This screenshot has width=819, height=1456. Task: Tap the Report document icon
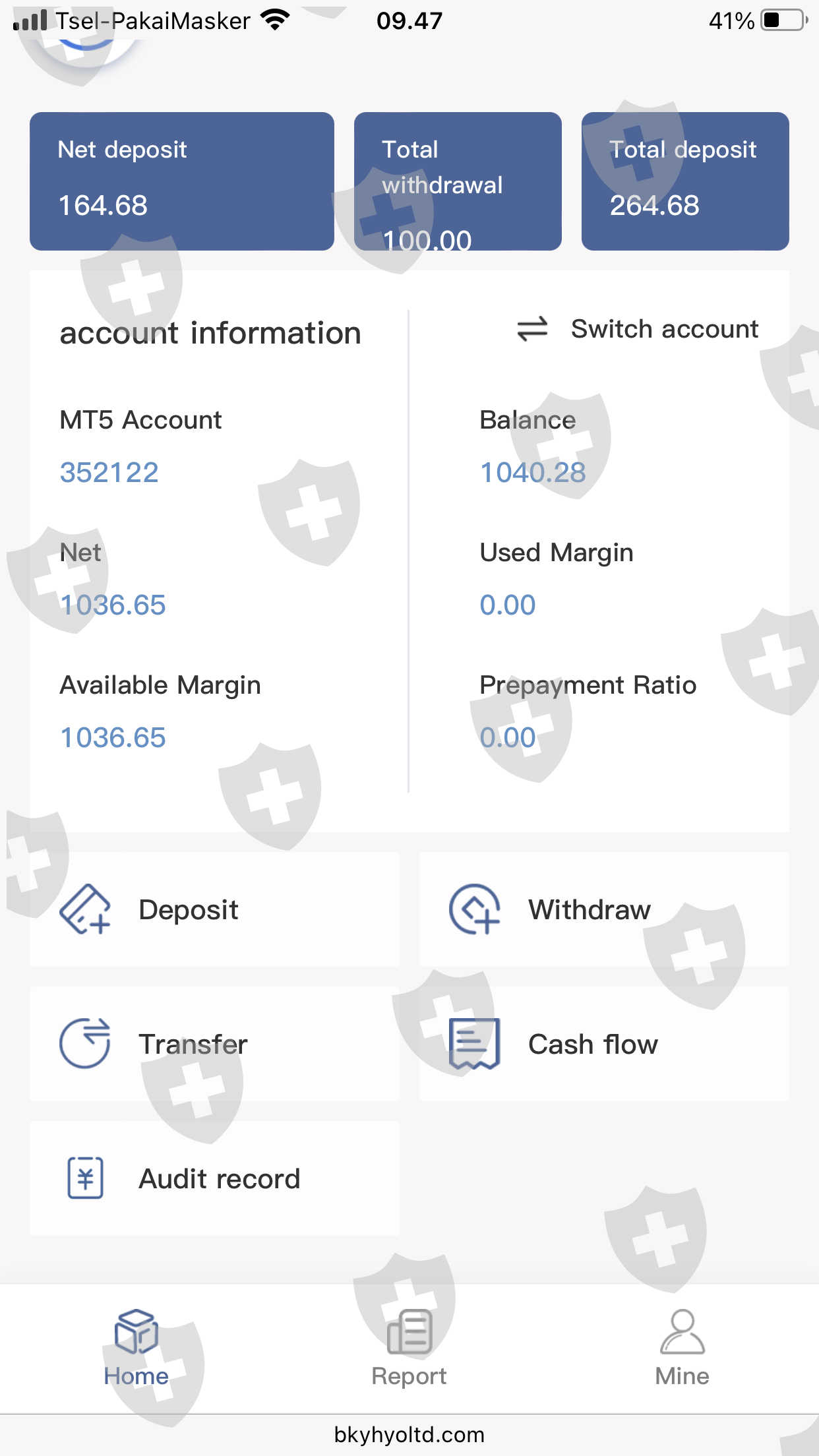(409, 1331)
